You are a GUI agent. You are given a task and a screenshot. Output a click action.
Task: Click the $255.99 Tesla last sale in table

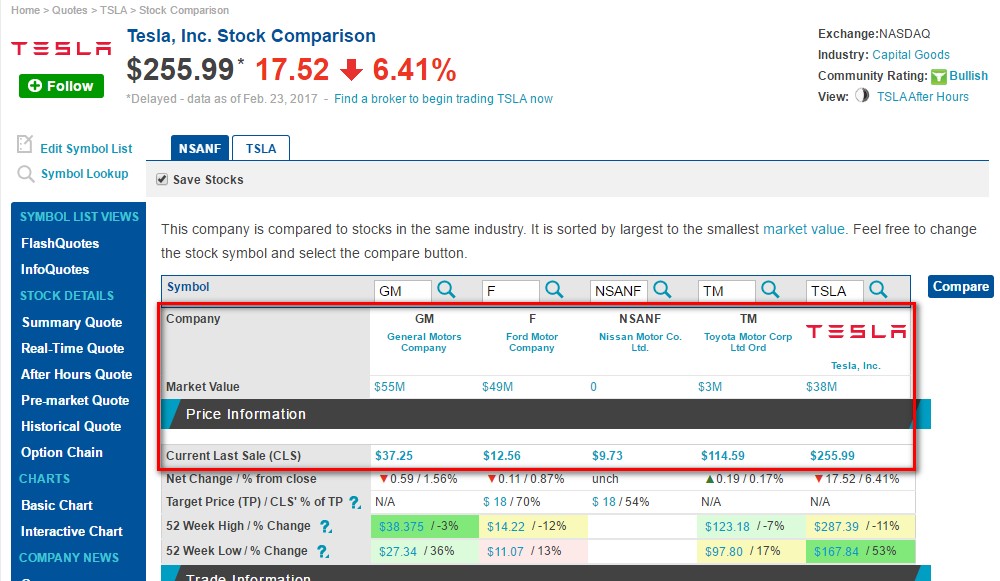[x=832, y=456]
